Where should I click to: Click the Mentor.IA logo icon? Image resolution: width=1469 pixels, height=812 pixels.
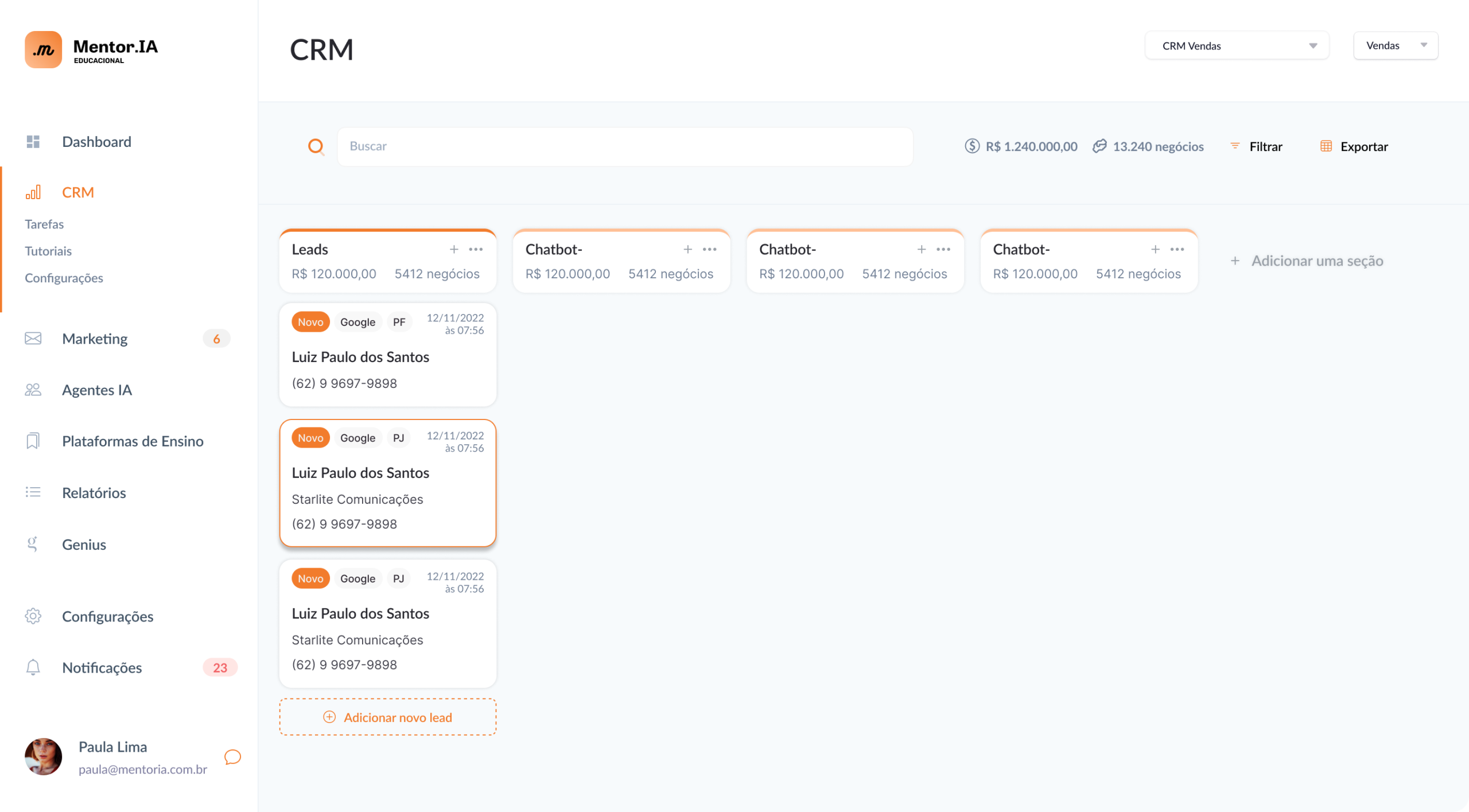pos(44,50)
